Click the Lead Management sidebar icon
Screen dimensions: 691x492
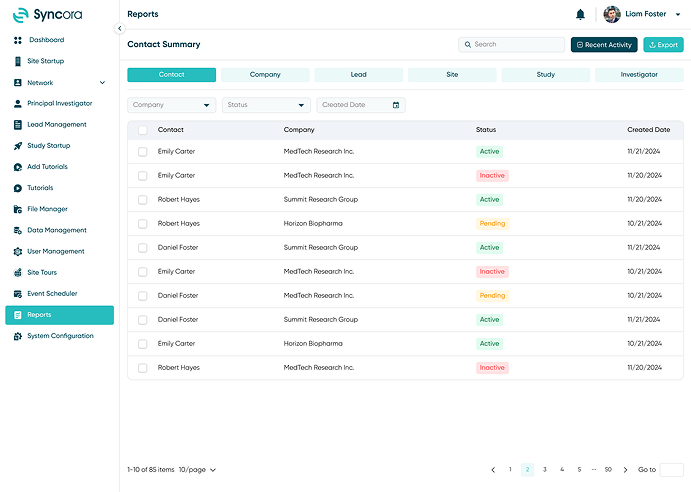[x=18, y=125]
